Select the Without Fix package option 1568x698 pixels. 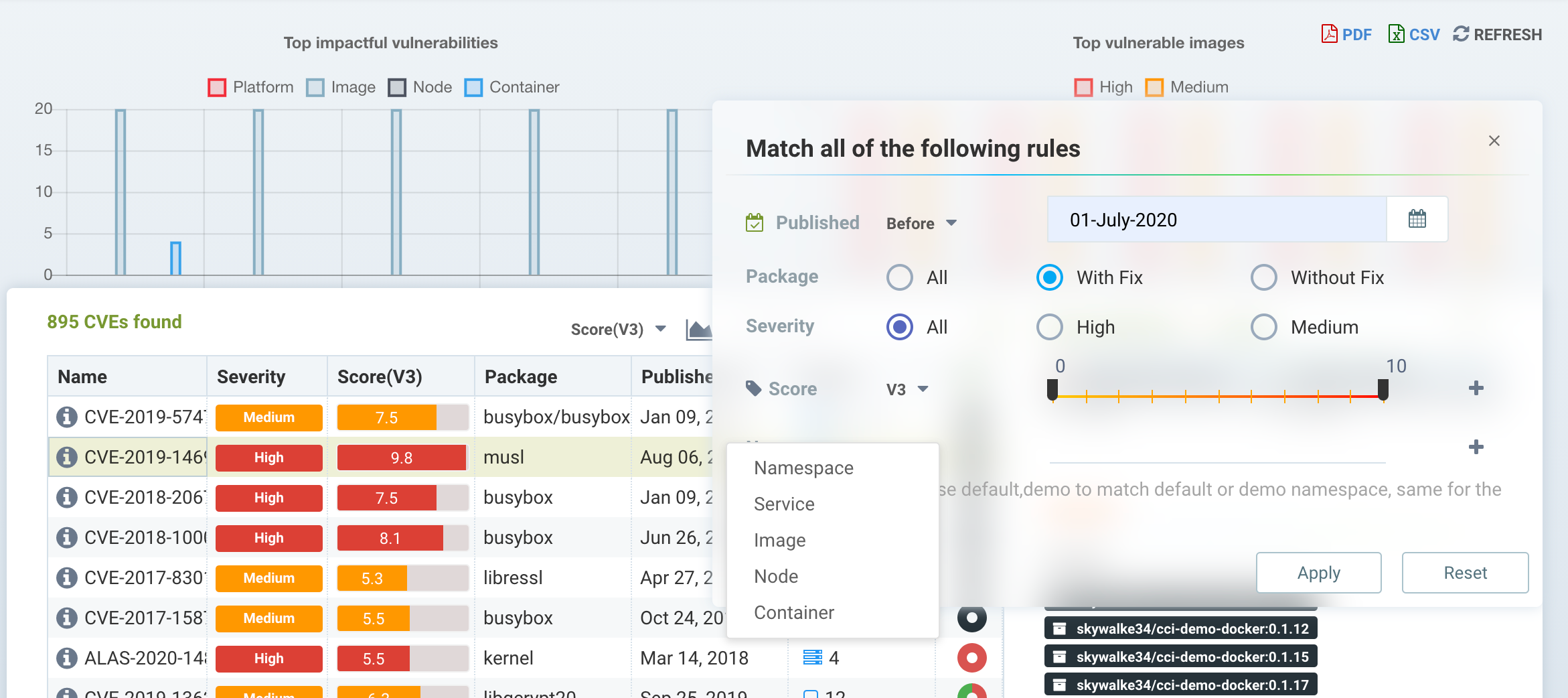point(1264,277)
